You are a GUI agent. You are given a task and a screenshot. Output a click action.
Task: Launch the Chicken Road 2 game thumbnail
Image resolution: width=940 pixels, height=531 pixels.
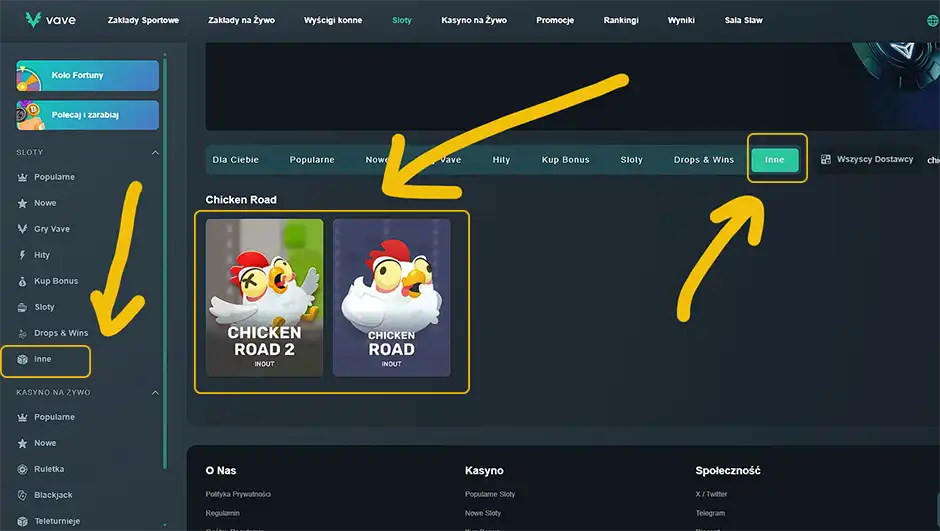click(x=264, y=298)
